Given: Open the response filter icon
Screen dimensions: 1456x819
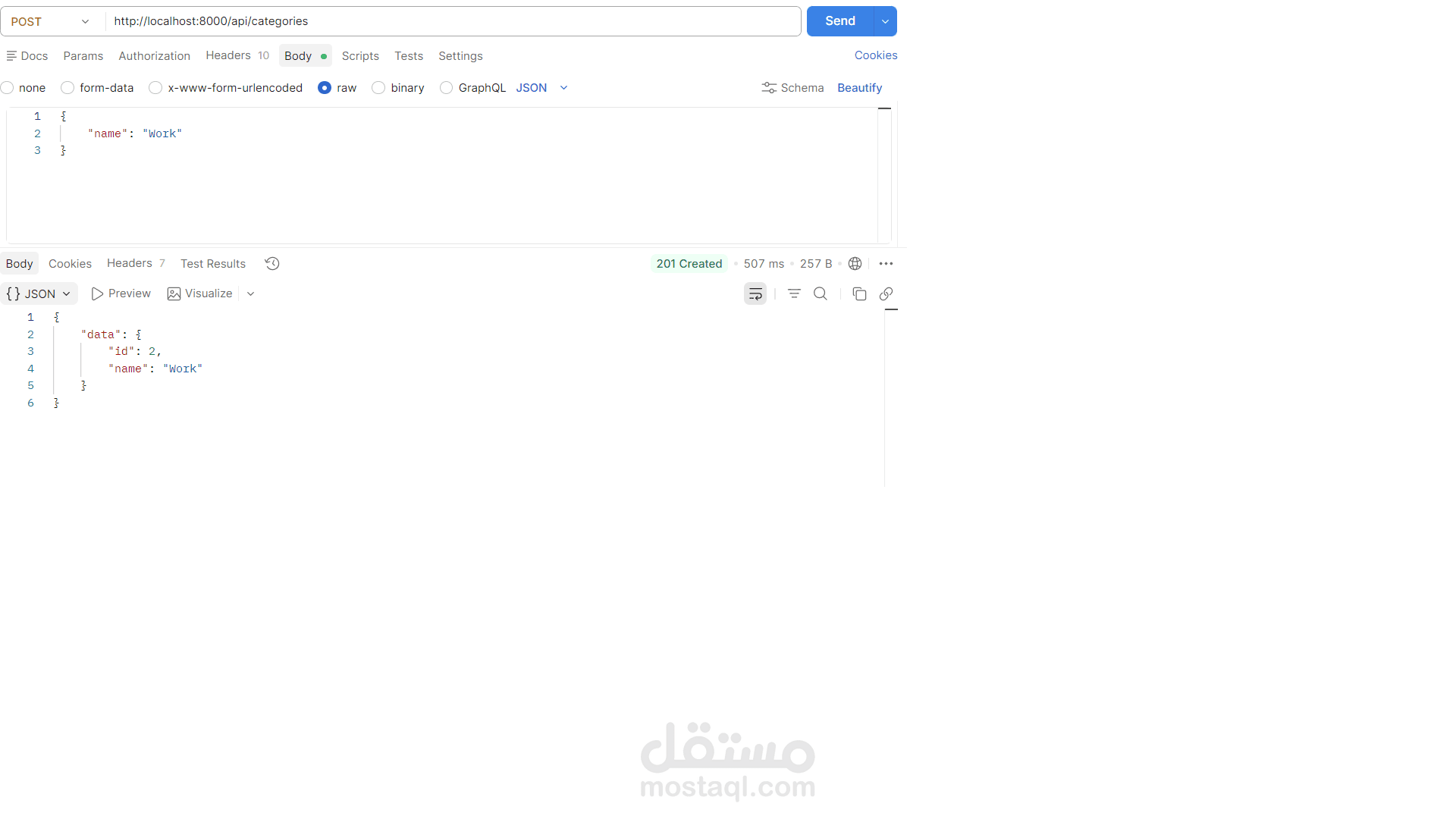Looking at the screenshot, I should 794,293.
